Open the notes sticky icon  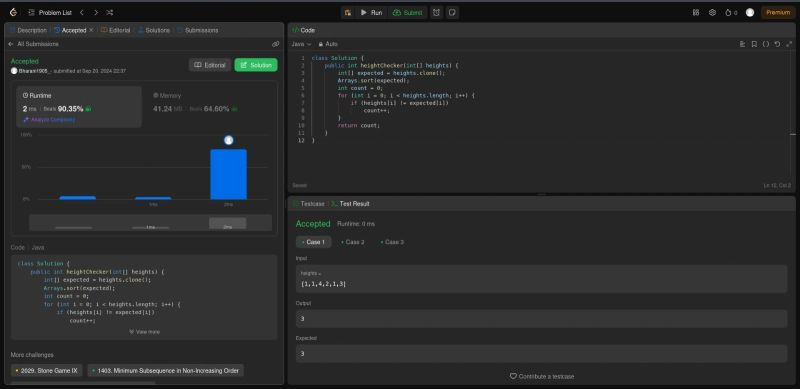pyautogui.click(x=452, y=12)
